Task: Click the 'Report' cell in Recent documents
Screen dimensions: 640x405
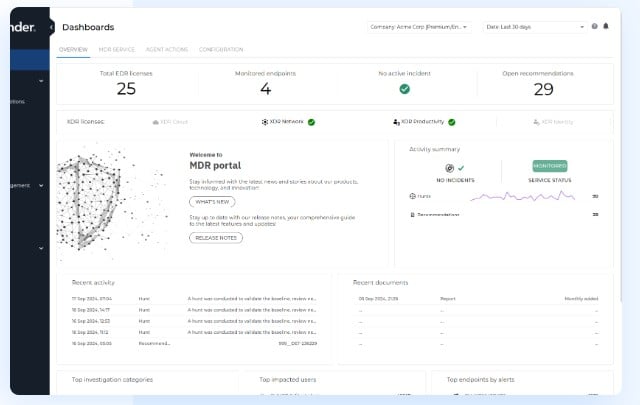Action: click(448, 299)
